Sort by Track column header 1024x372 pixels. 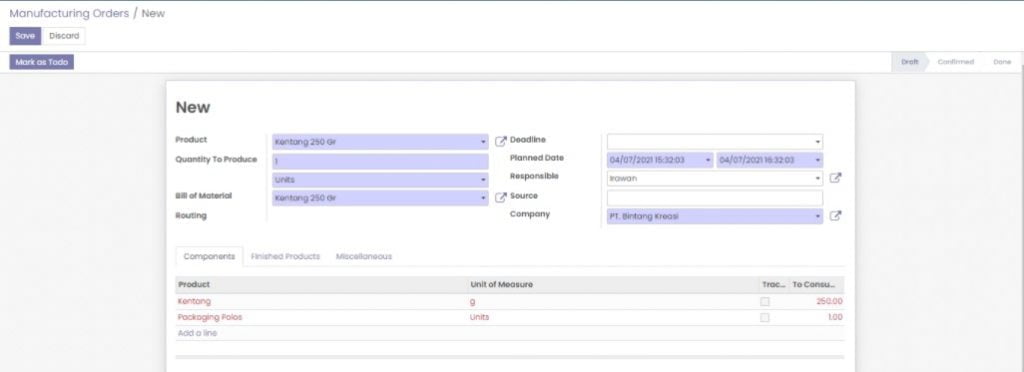773,285
